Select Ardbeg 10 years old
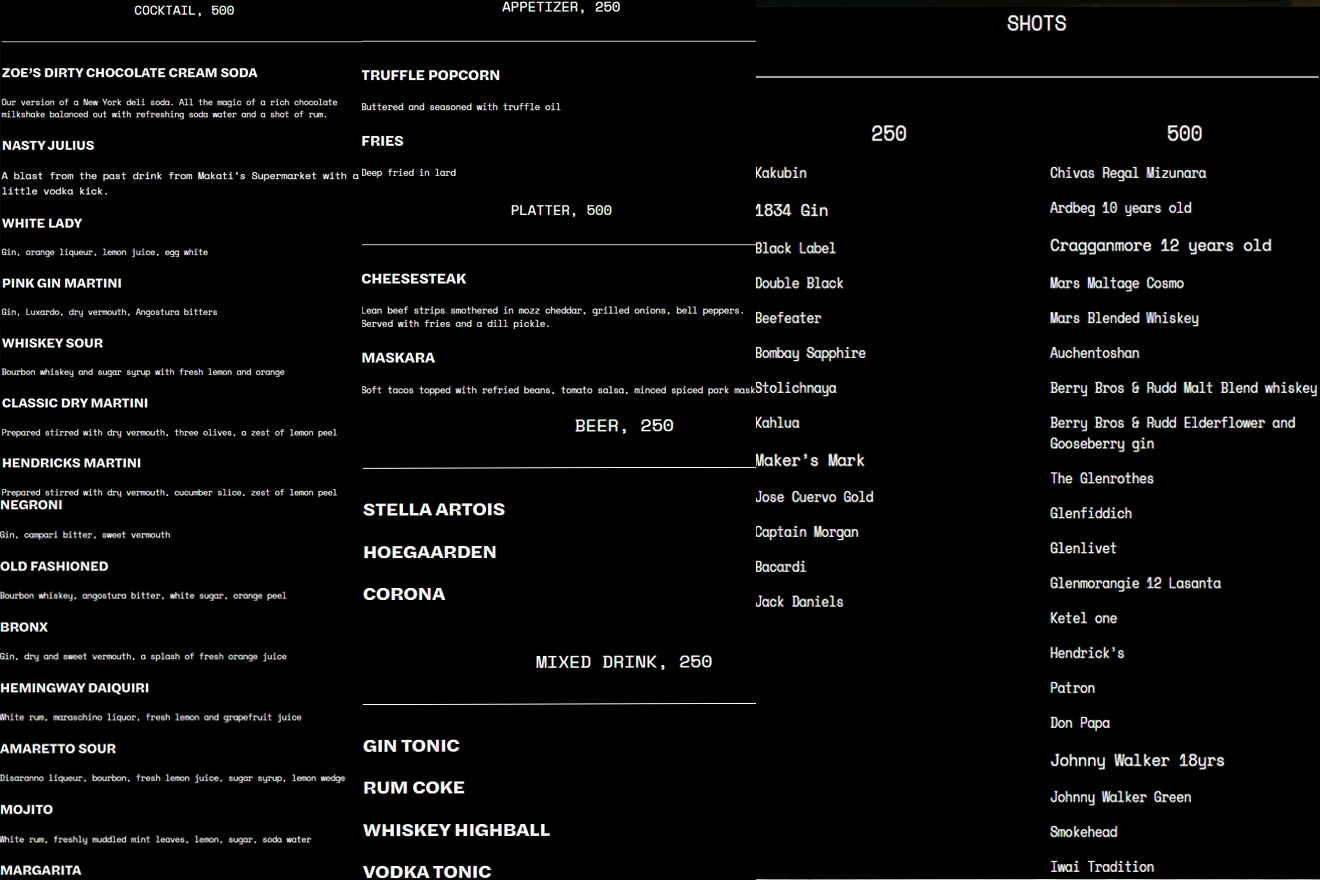 tap(1121, 208)
